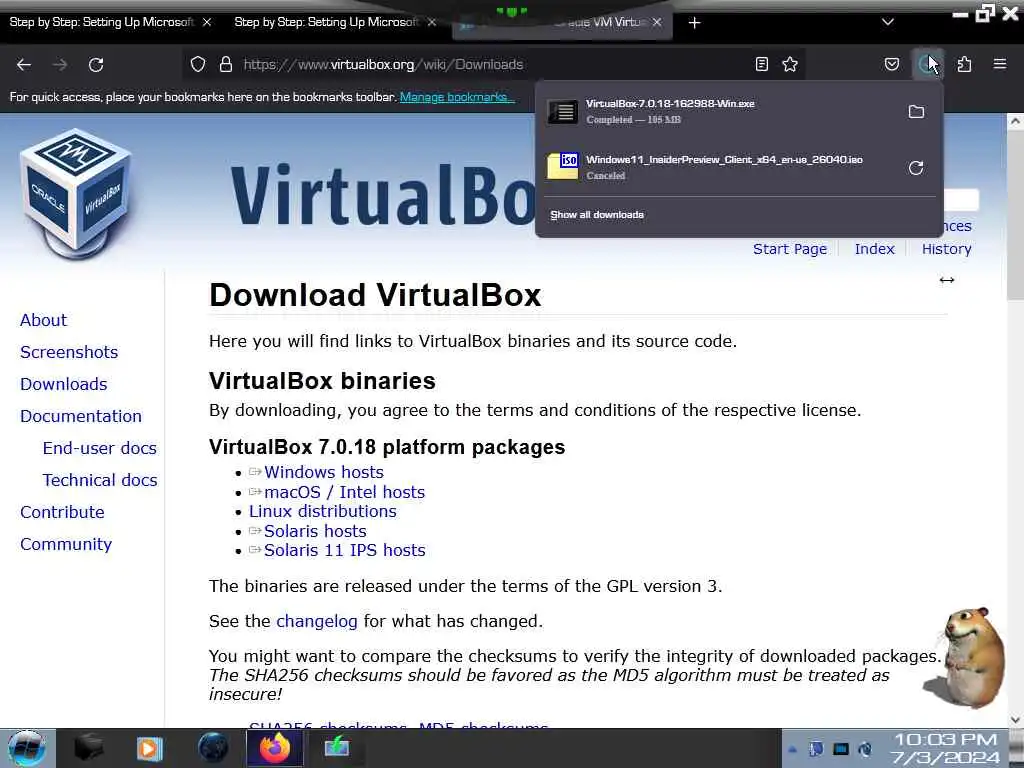Open the Save to Pocket icon
This screenshot has height=768, width=1024.
891,64
